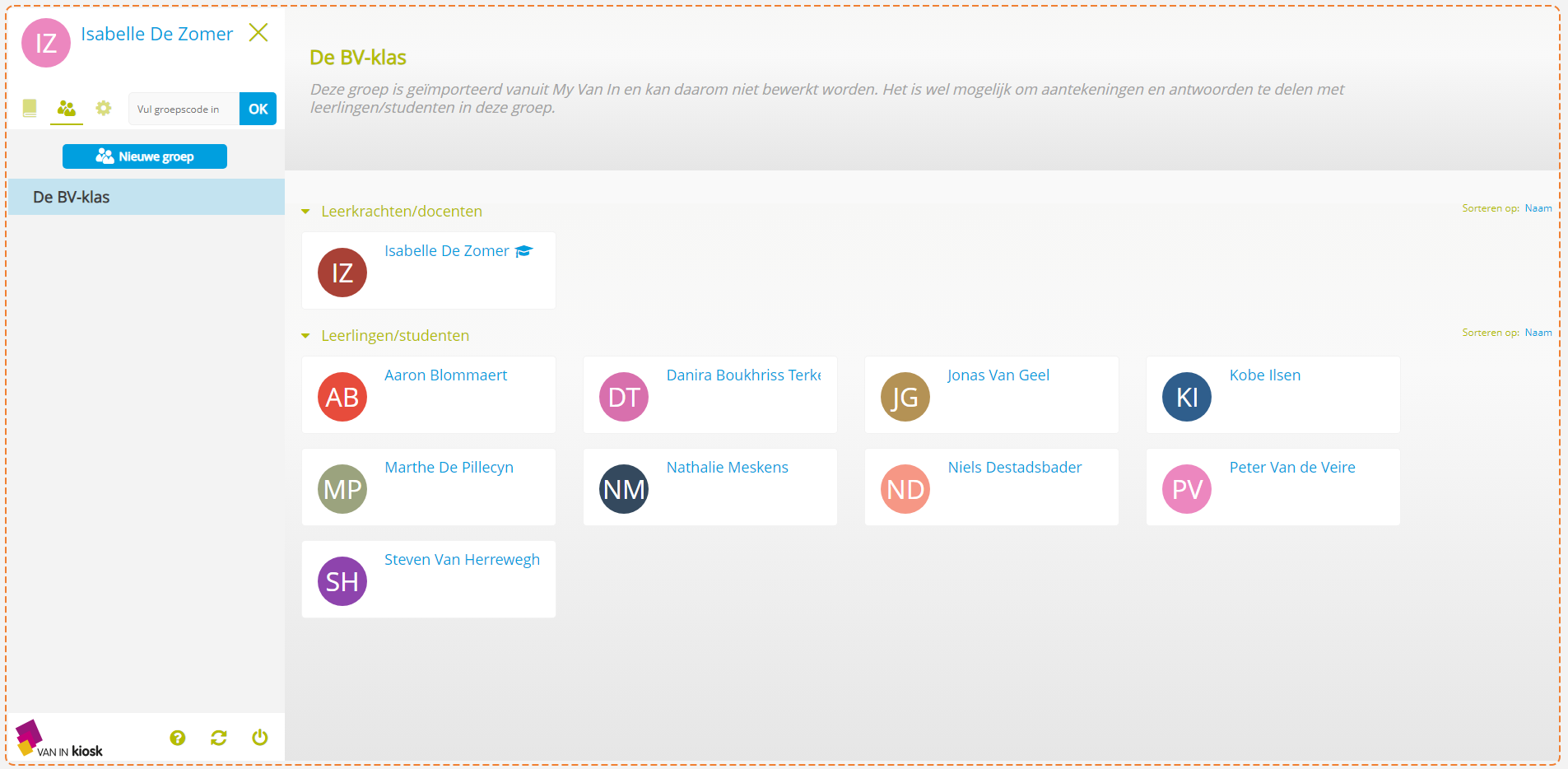1568x769 pixels.
Task: Click the VAN IN kiosk logo
Action: 59,739
